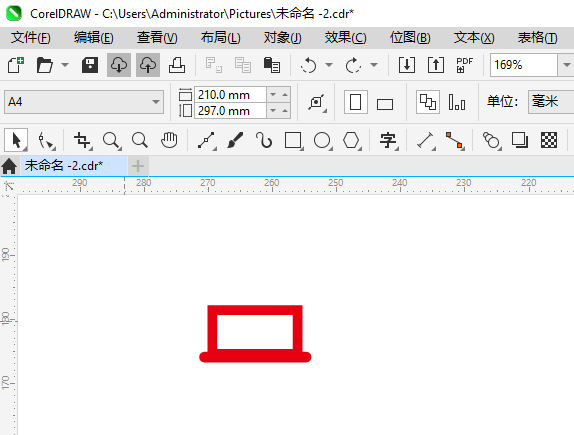
Task: Click the New document icon
Action: click(16, 65)
